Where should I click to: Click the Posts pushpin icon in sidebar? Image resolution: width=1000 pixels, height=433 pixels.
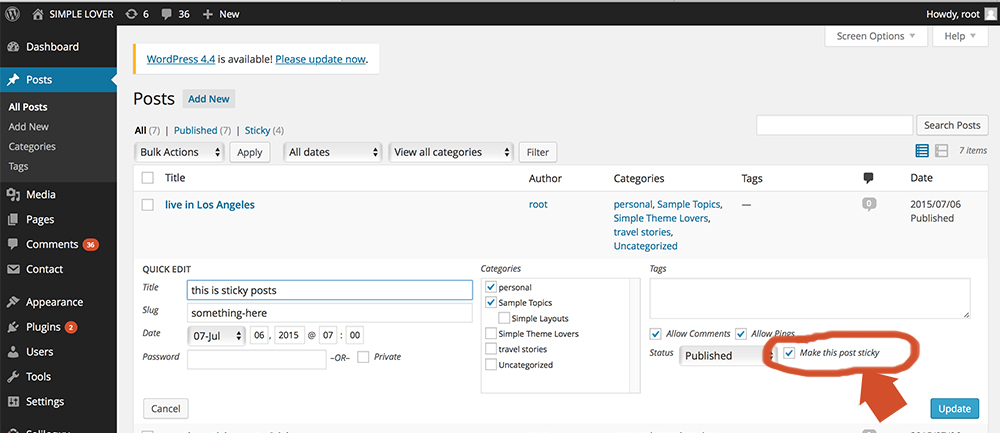13,80
